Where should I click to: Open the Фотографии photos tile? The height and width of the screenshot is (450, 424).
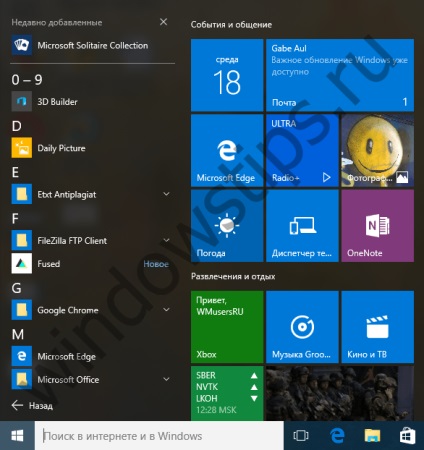[378, 150]
